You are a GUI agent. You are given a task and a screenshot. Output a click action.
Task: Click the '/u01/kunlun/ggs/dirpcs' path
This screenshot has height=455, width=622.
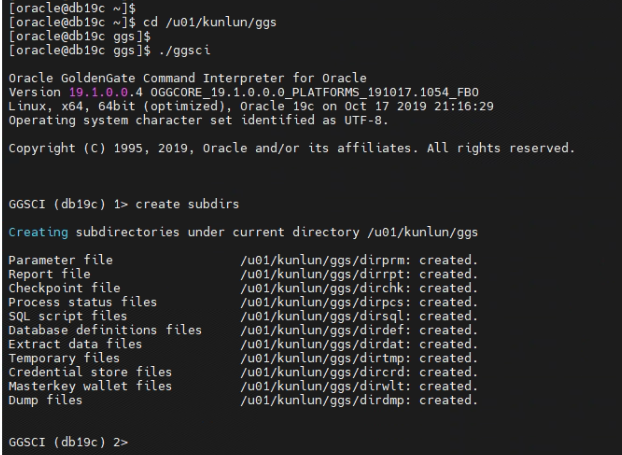click(322, 302)
